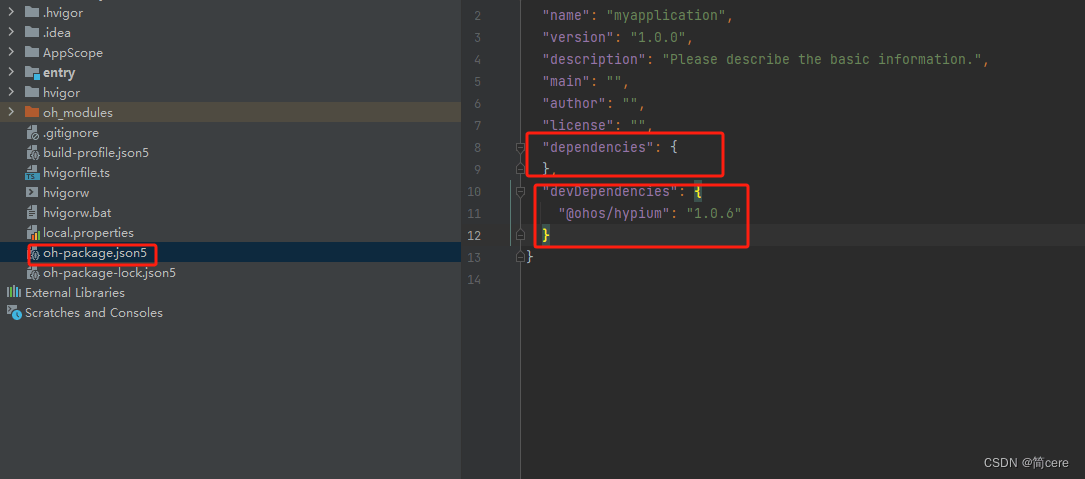Click the local.properties file icon
The width and height of the screenshot is (1085, 479).
coord(32,233)
